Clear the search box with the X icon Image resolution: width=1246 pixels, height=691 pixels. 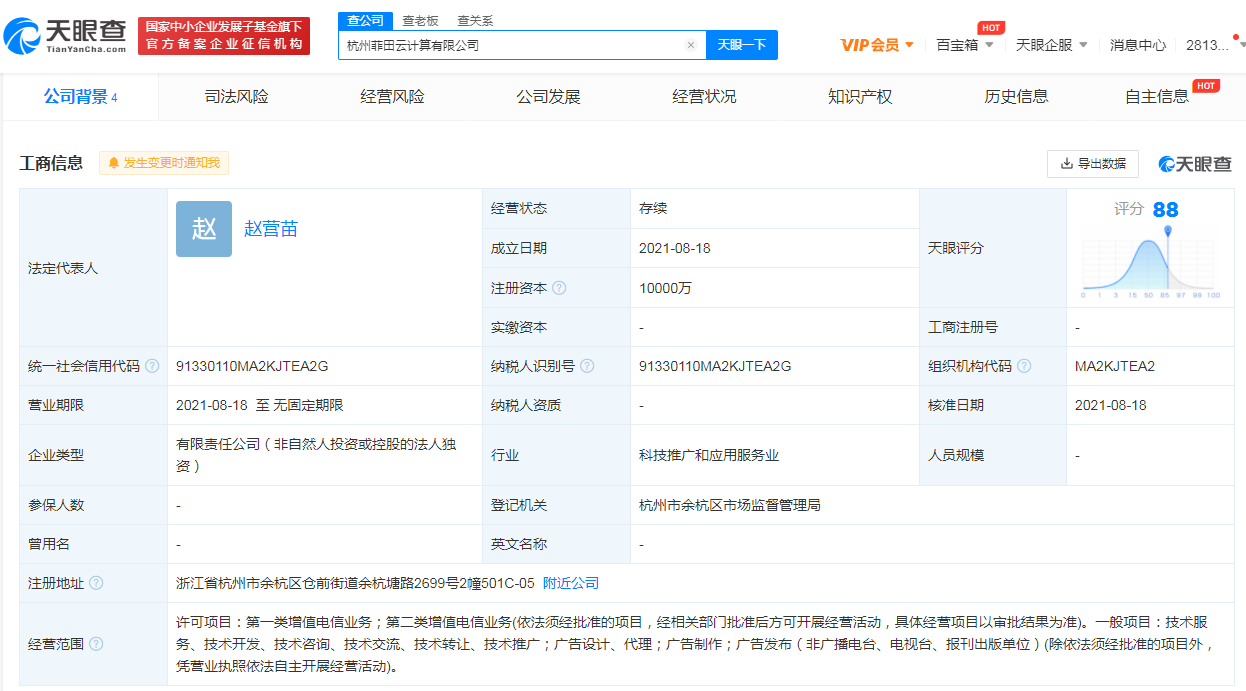[690, 45]
